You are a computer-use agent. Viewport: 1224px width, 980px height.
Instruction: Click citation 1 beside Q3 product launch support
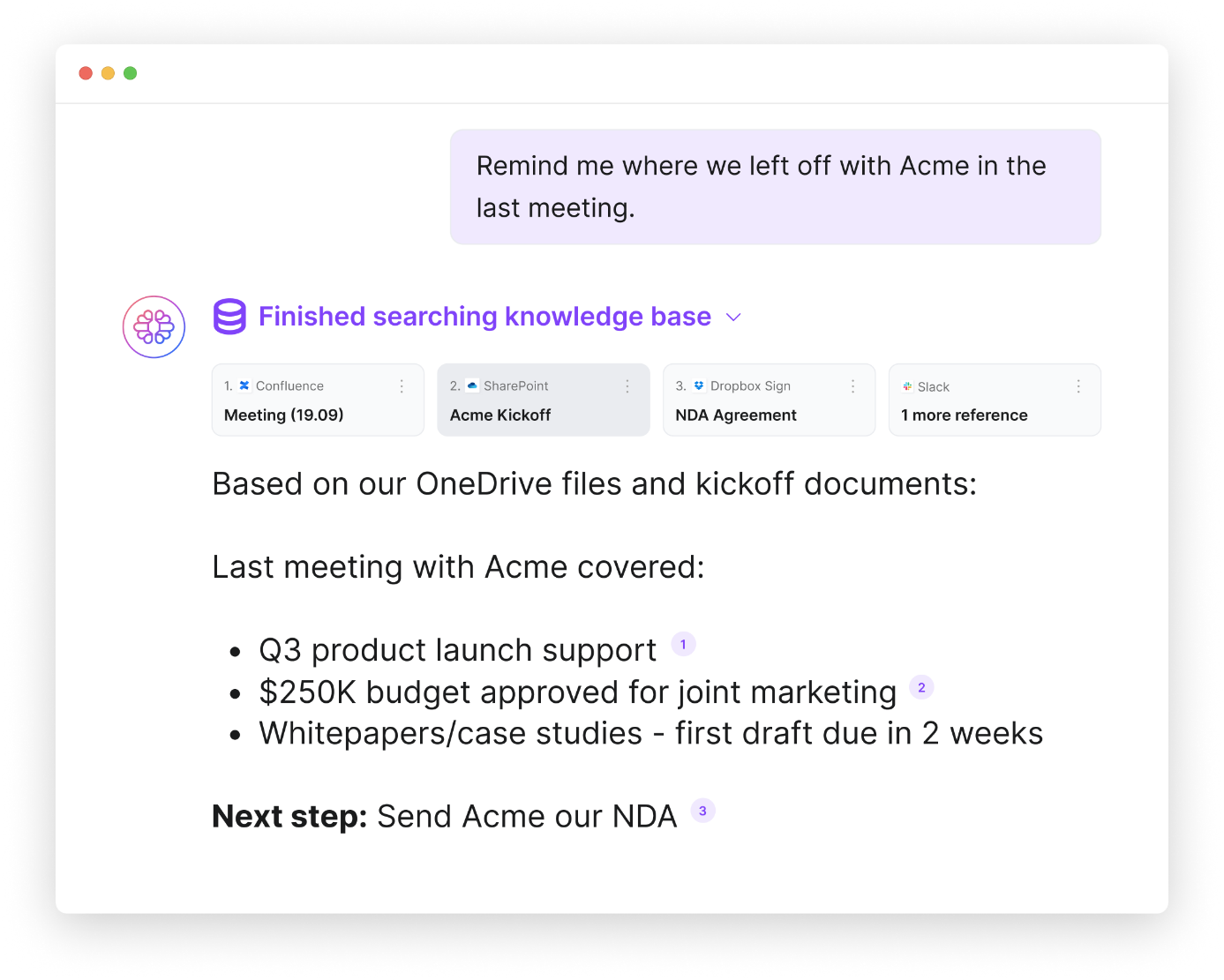pos(683,644)
